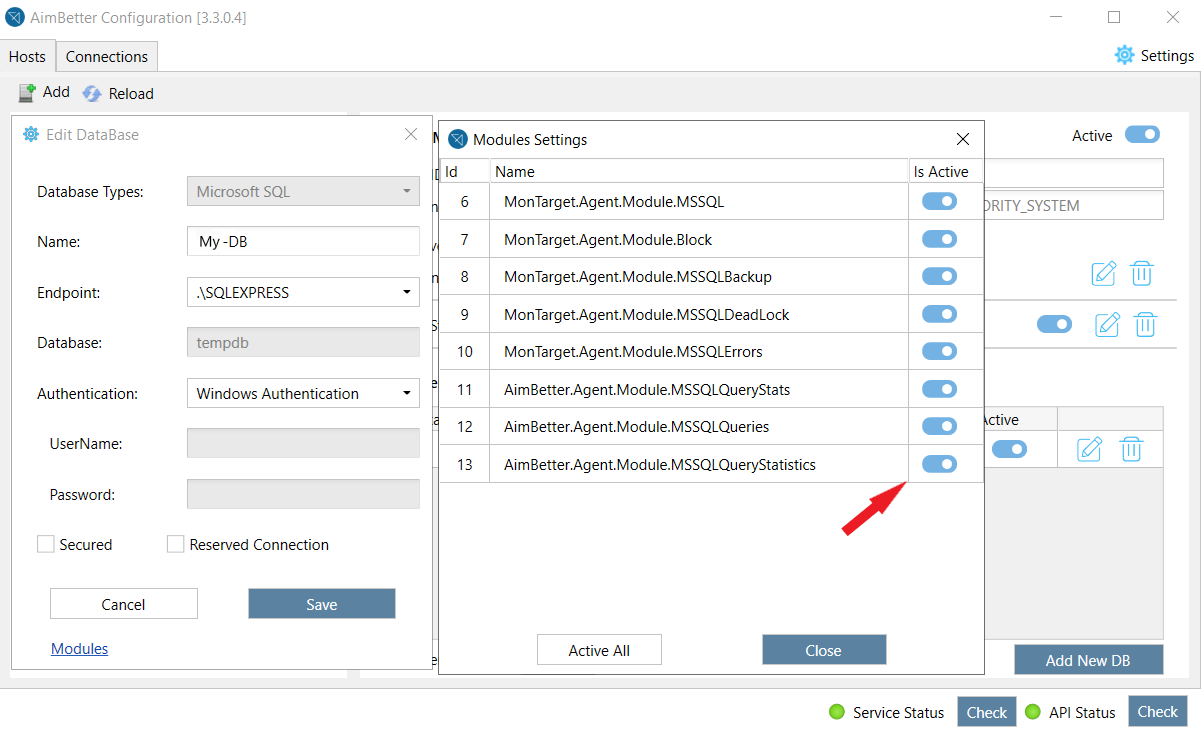Click the AimBetter logo in main title bar

(x=15, y=17)
